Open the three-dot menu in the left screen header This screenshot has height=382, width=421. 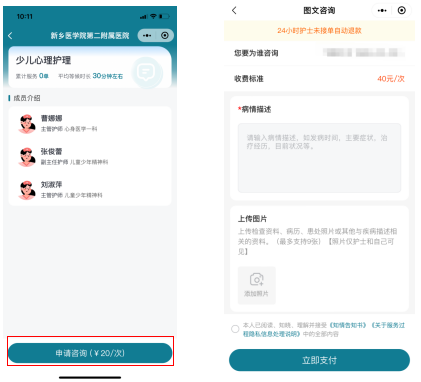[x=147, y=36]
